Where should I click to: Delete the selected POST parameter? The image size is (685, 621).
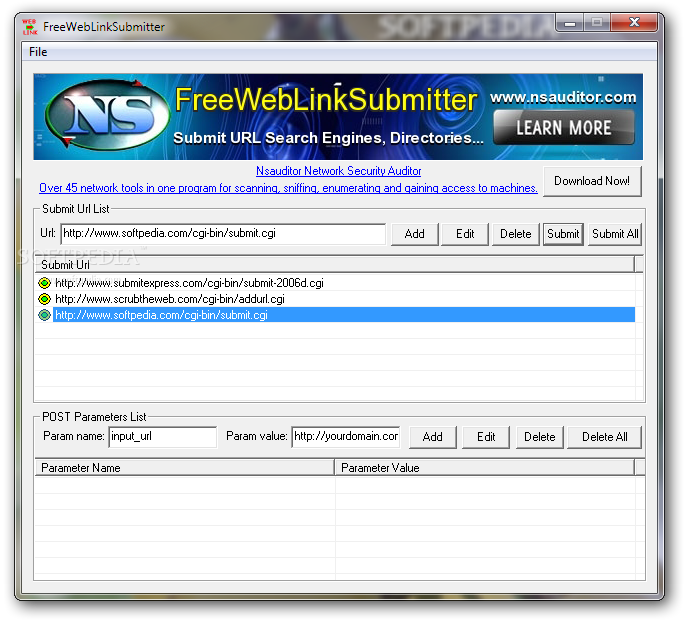pos(540,437)
